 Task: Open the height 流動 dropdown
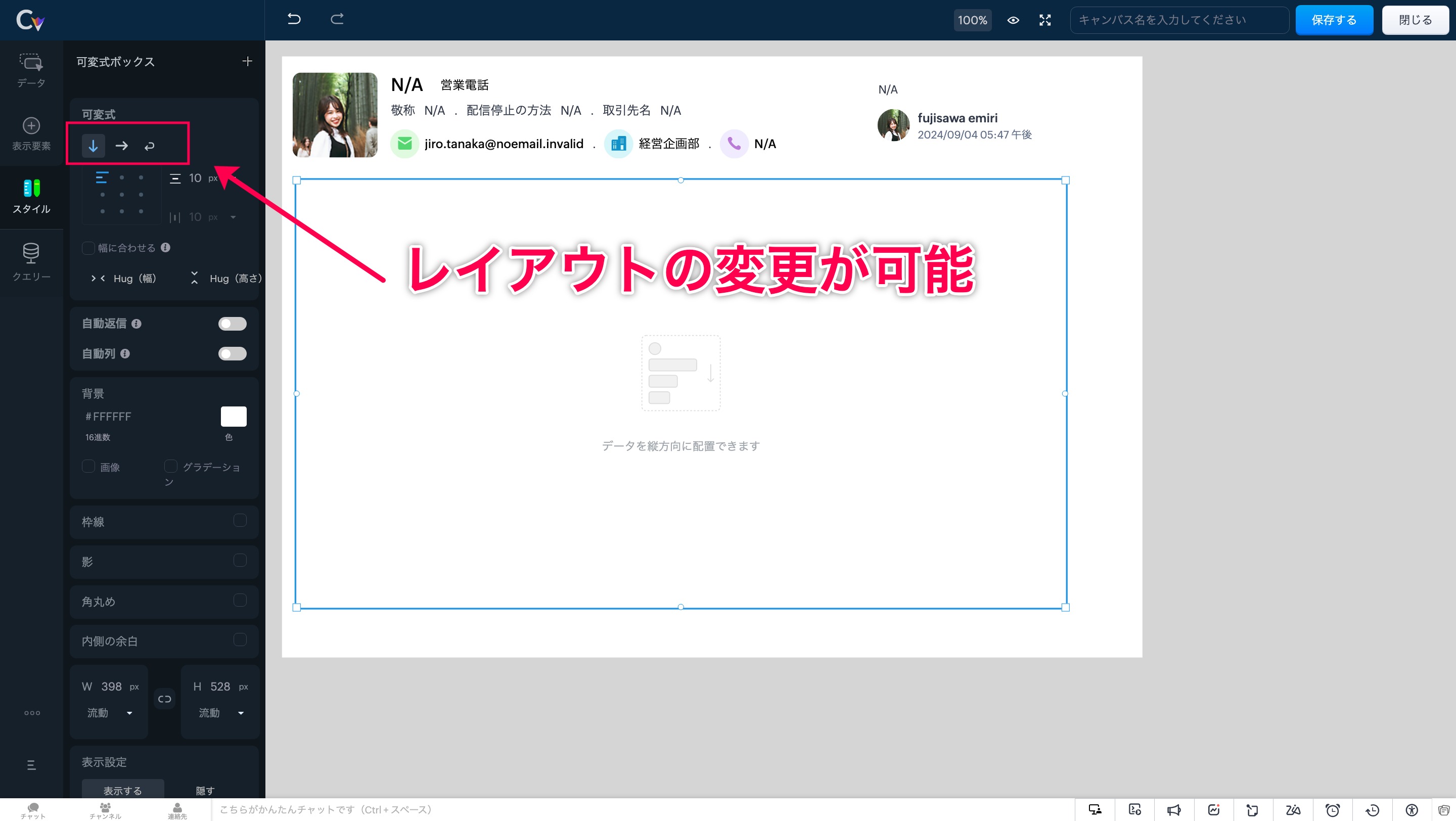pos(221,713)
